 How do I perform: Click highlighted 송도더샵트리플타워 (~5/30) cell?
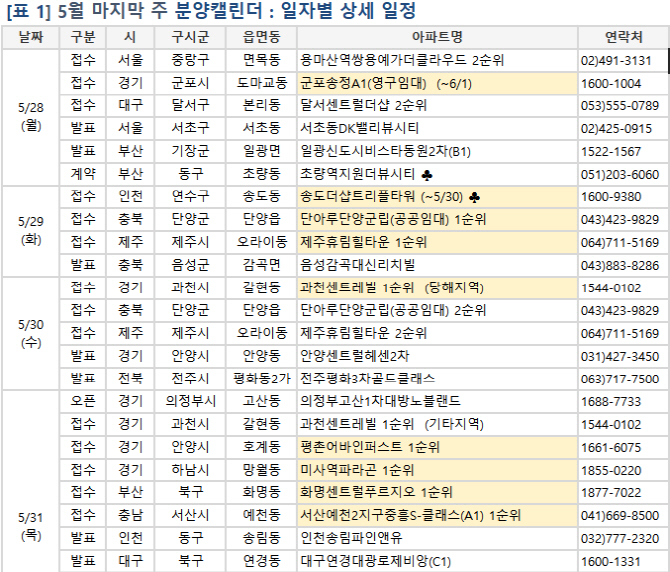coord(437,197)
